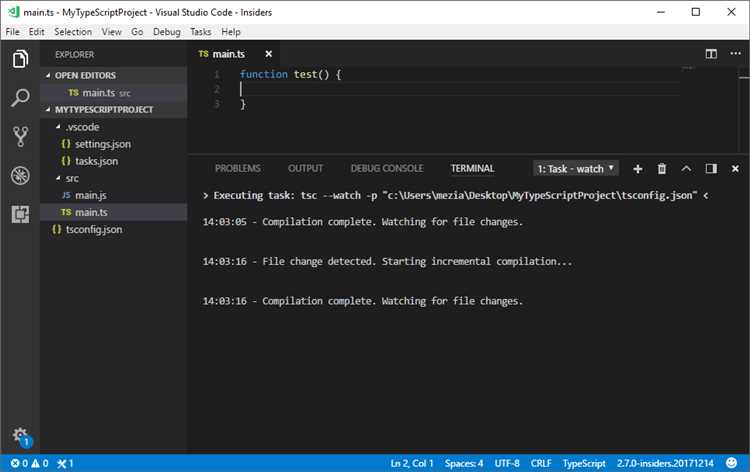Click the VS Code Insiders logo

[13, 12]
